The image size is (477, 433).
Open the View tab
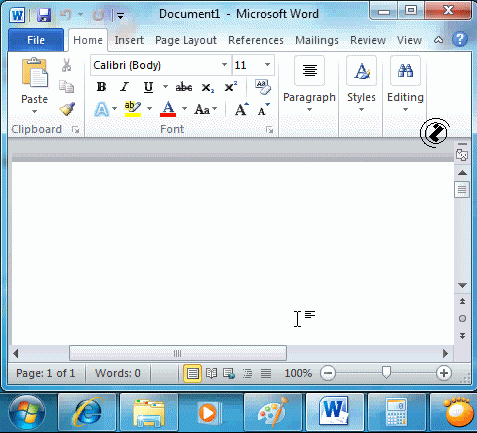(x=409, y=40)
